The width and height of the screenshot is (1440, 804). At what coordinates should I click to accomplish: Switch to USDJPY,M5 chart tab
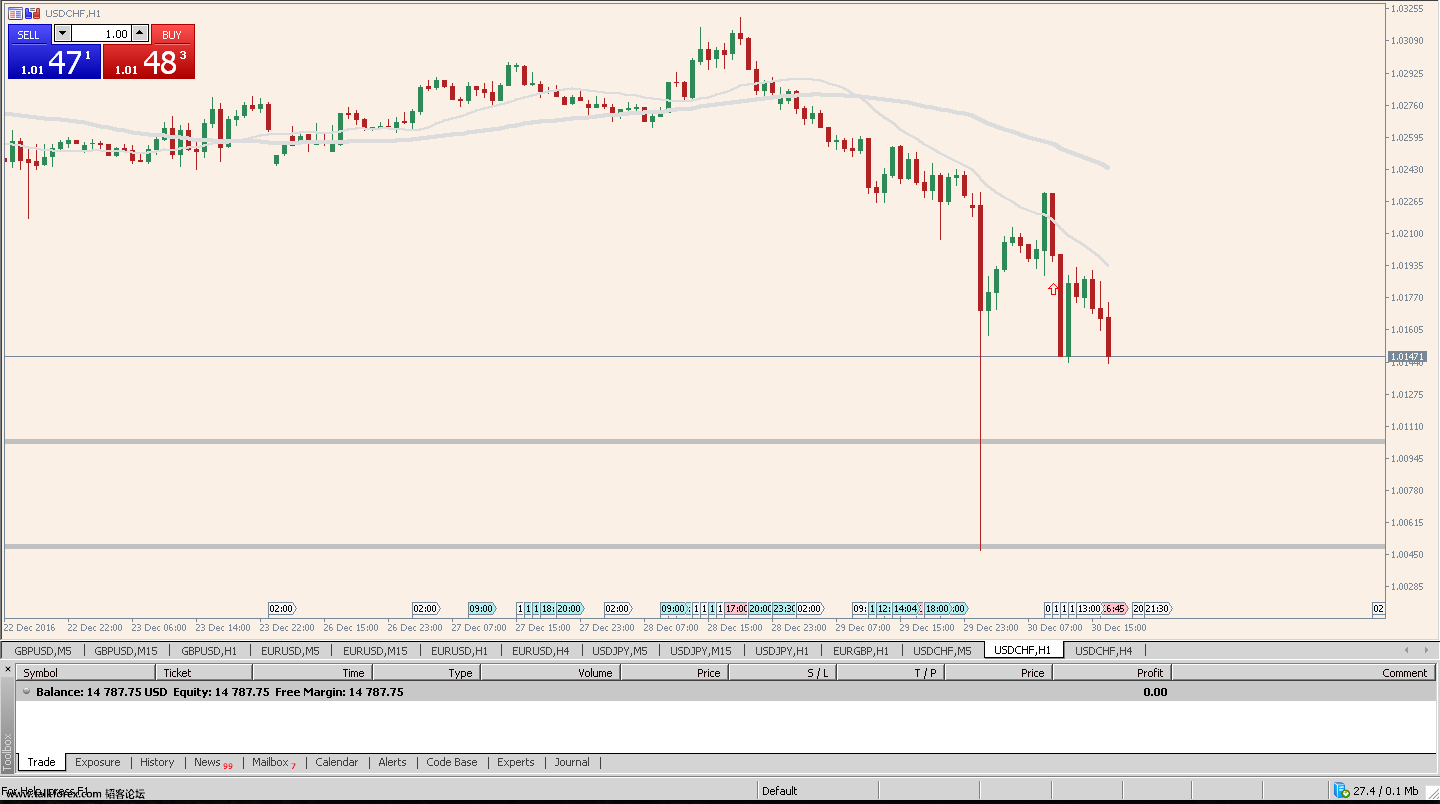pos(620,650)
